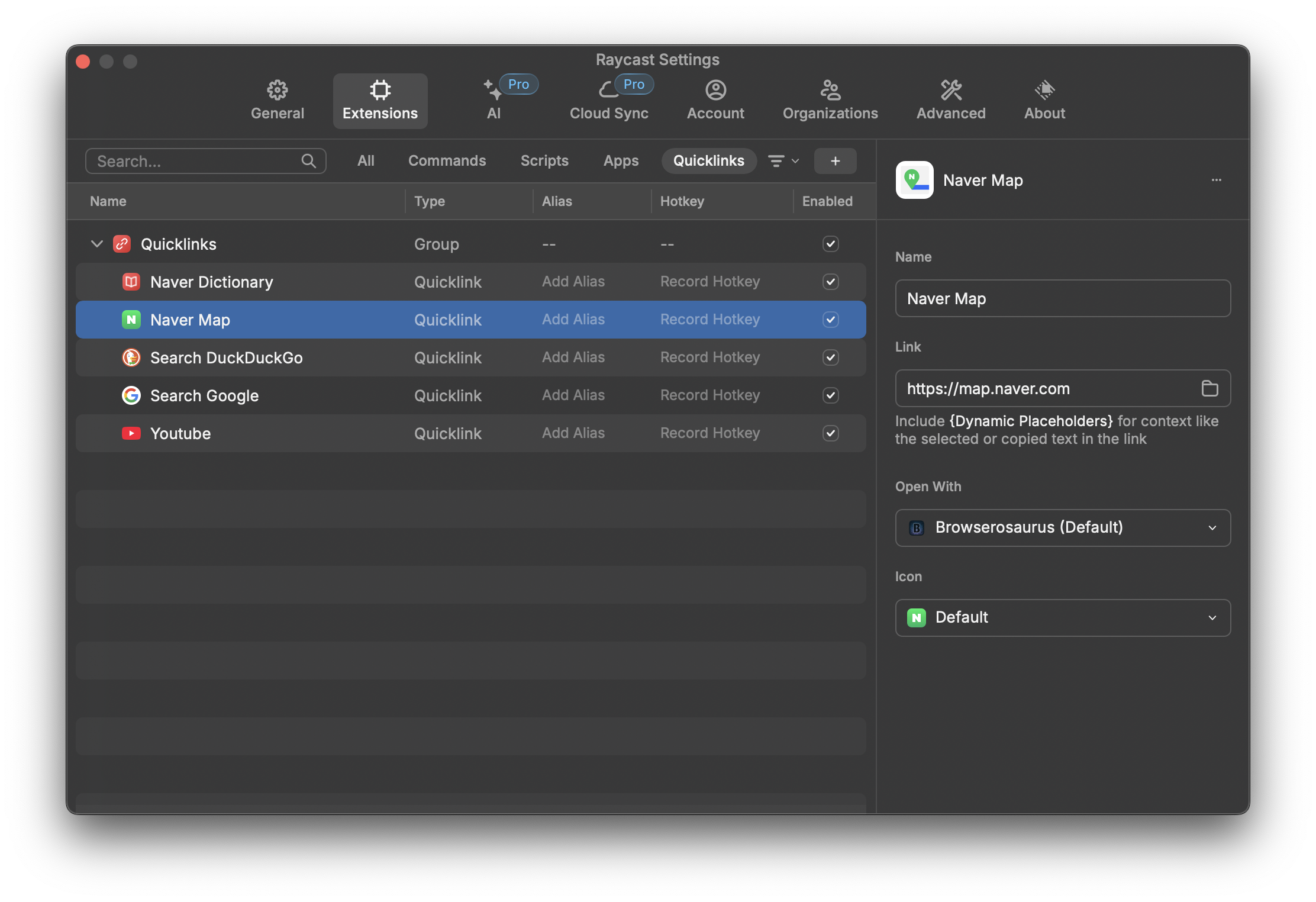This screenshot has width=1316, height=902.
Task: Record Hotkey for Search Google
Action: point(710,395)
